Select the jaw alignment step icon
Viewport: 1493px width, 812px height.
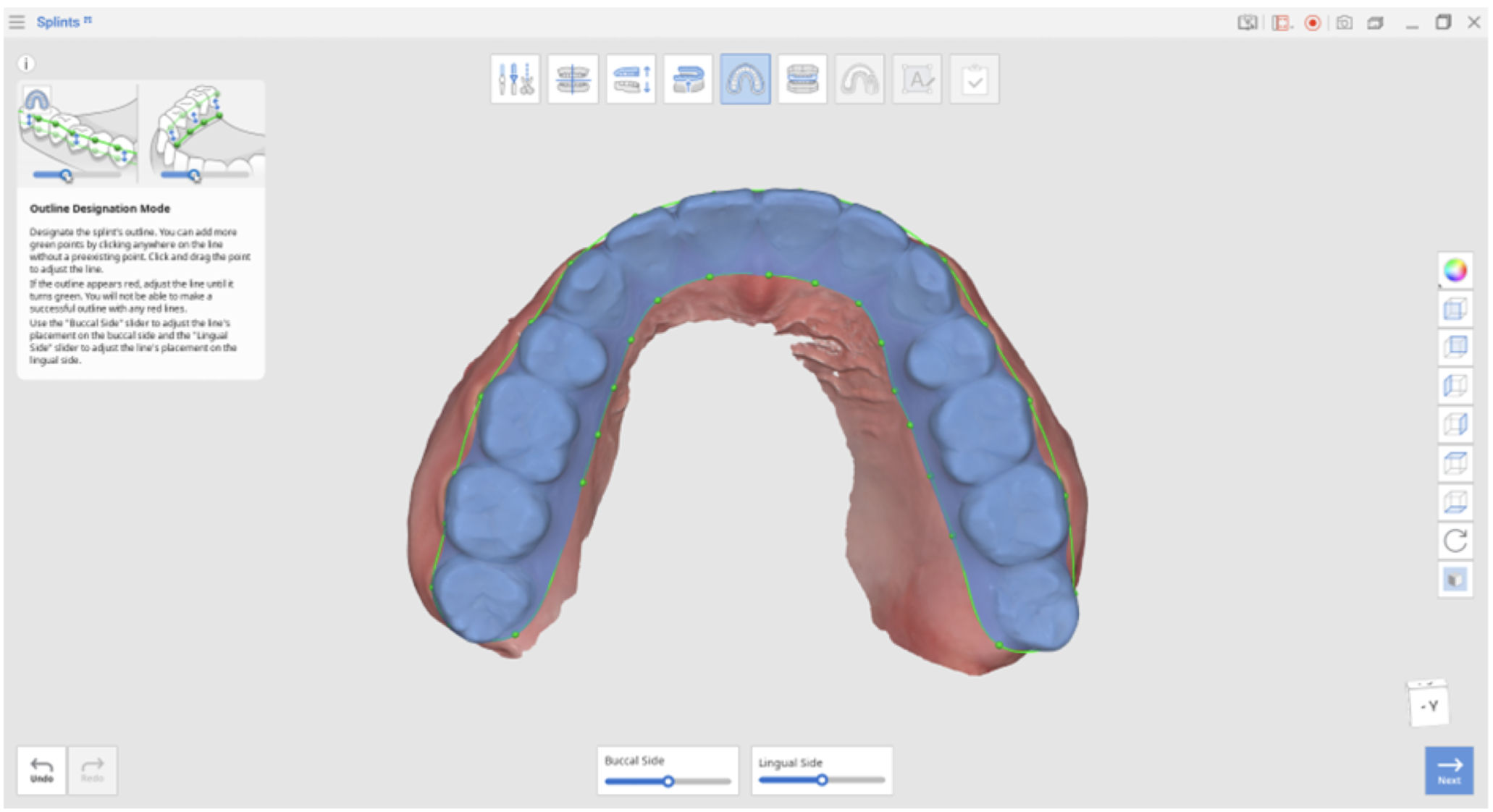[x=573, y=79]
